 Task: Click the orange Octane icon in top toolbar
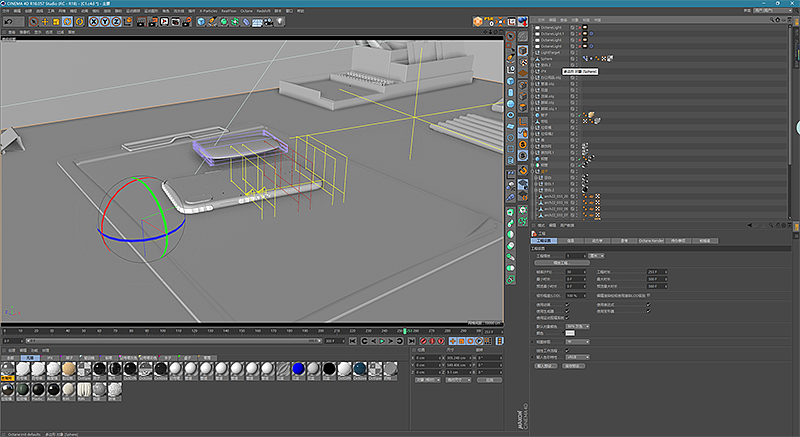point(478,21)
